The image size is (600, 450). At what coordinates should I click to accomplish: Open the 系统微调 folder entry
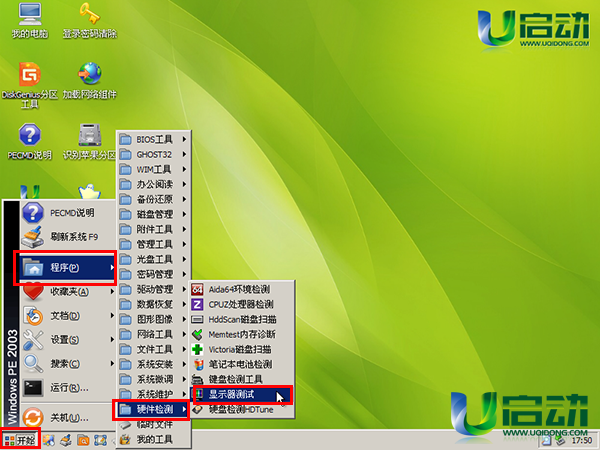(x=153, y=379)
